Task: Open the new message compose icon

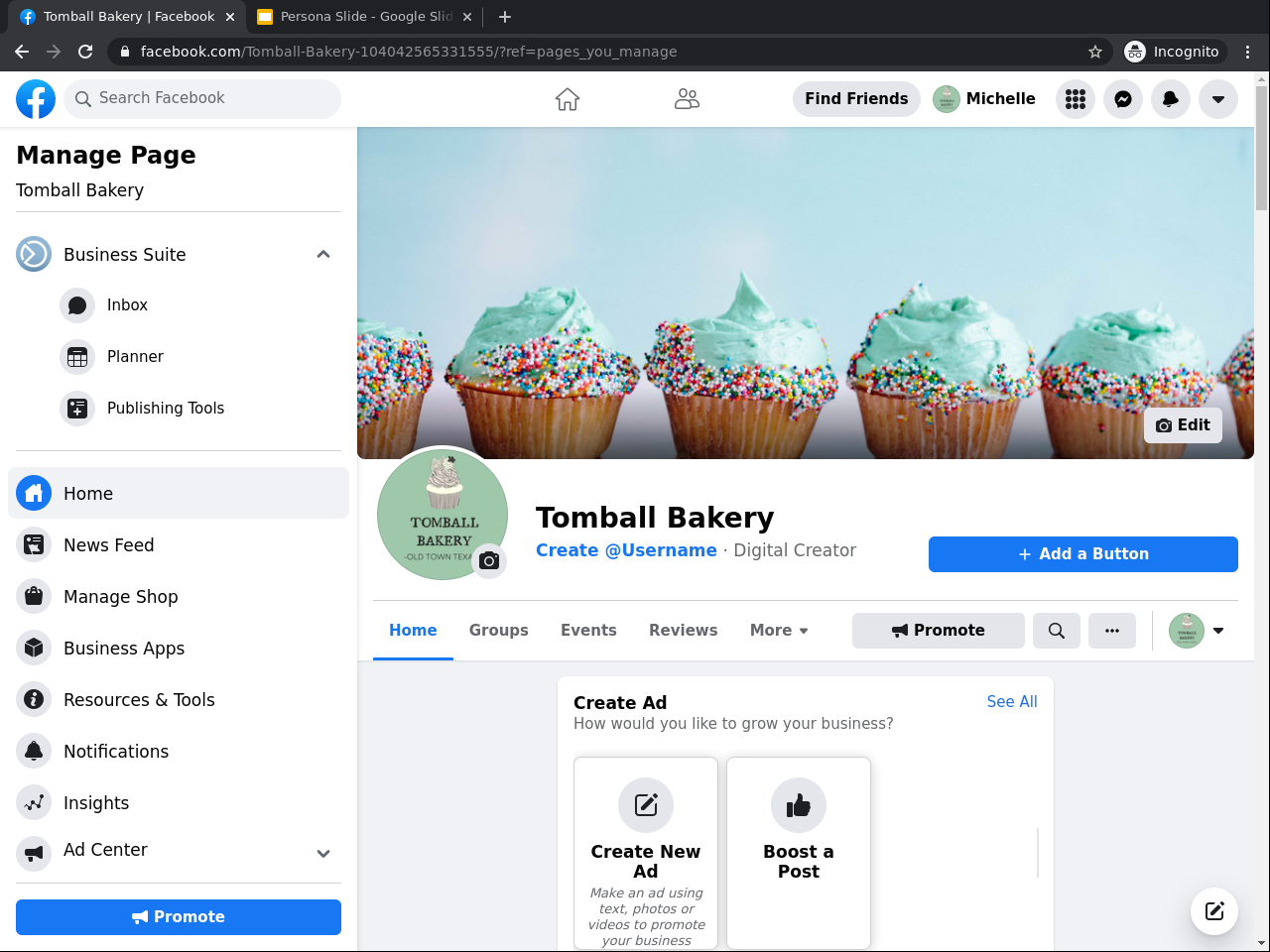Action: pos(1214,911)
